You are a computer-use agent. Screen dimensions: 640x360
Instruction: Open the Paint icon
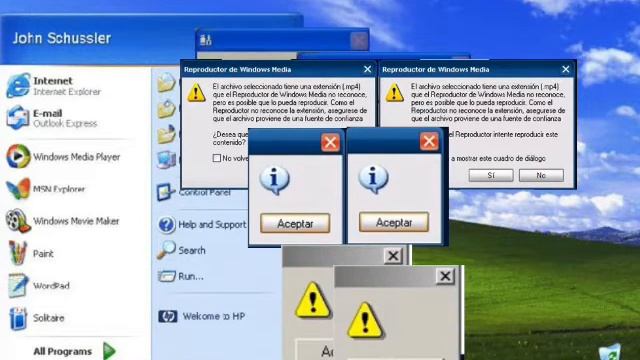tap(18, 253)
